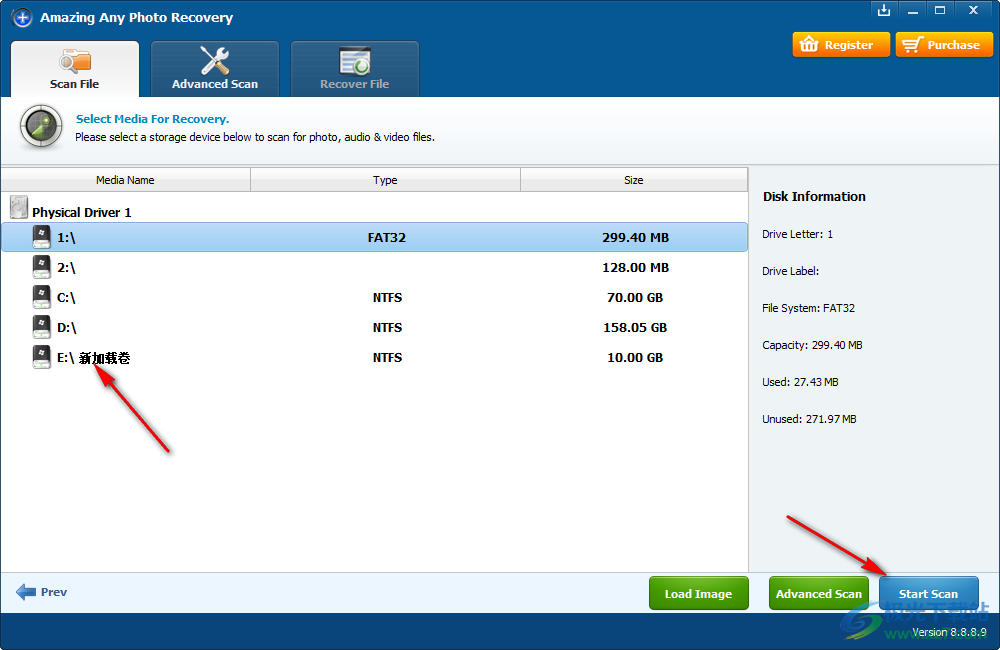
Task: Click the green Advanced Scan button
Action: pyautogui.click(x=818, y=593)
